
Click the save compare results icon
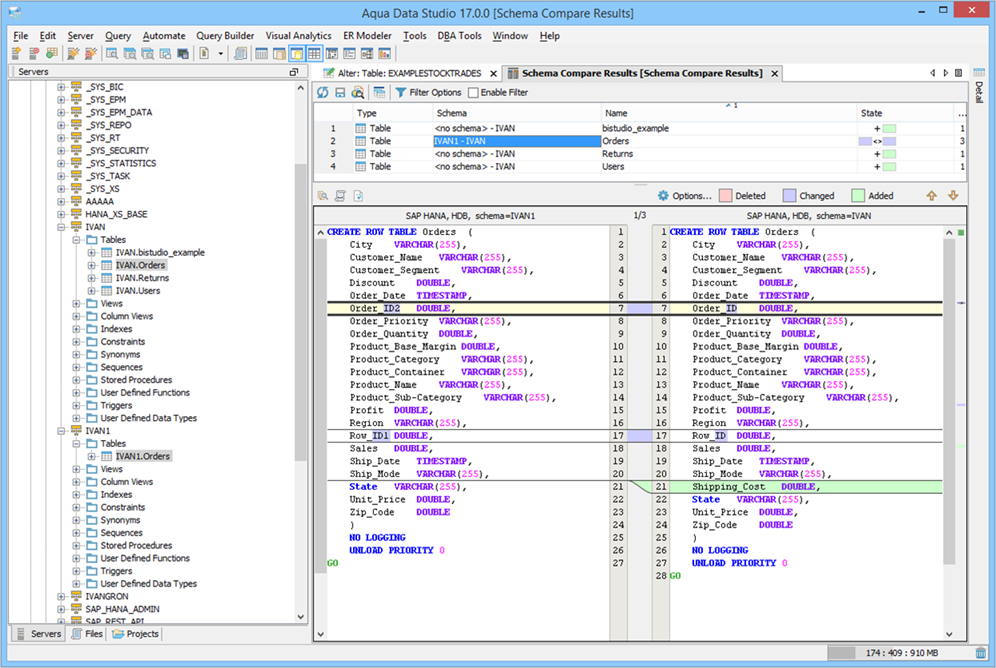click(x=340, y=93)
